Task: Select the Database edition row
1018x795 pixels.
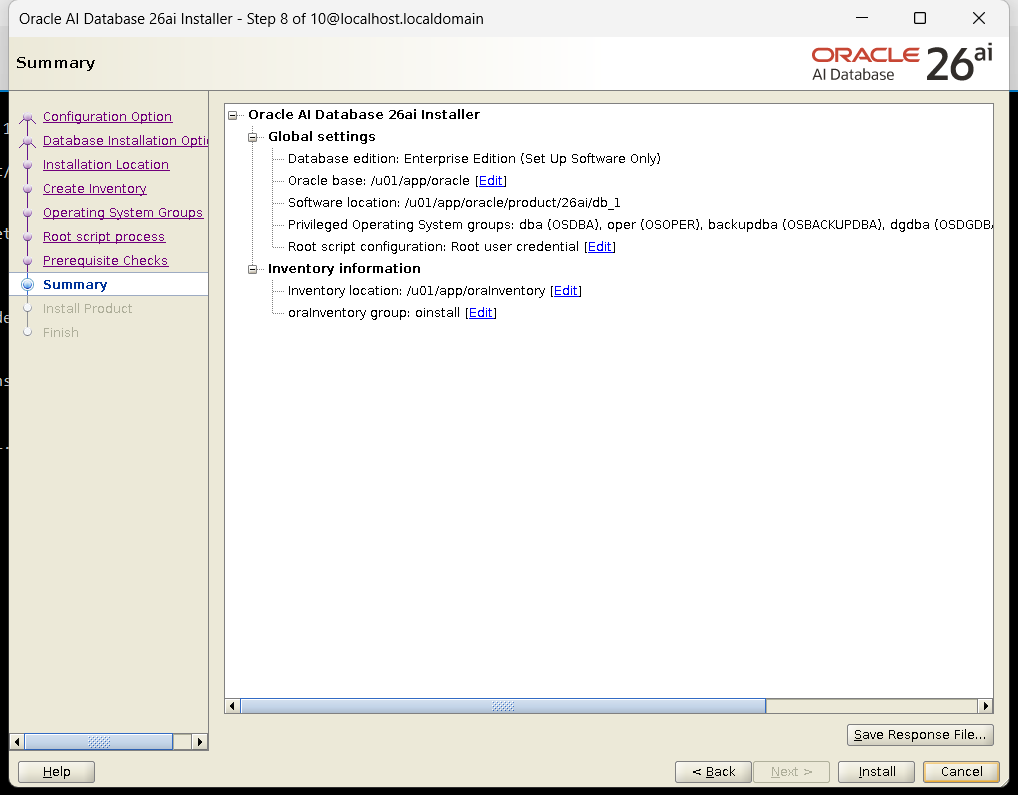Action: tap(474, 159)
